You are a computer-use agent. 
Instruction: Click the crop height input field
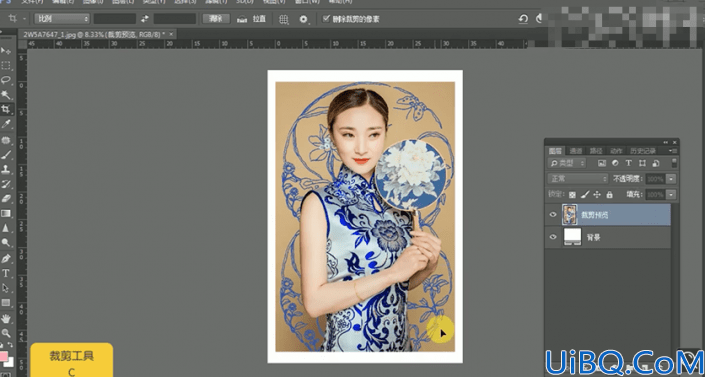pyautogui.click(x=175, y=19)
